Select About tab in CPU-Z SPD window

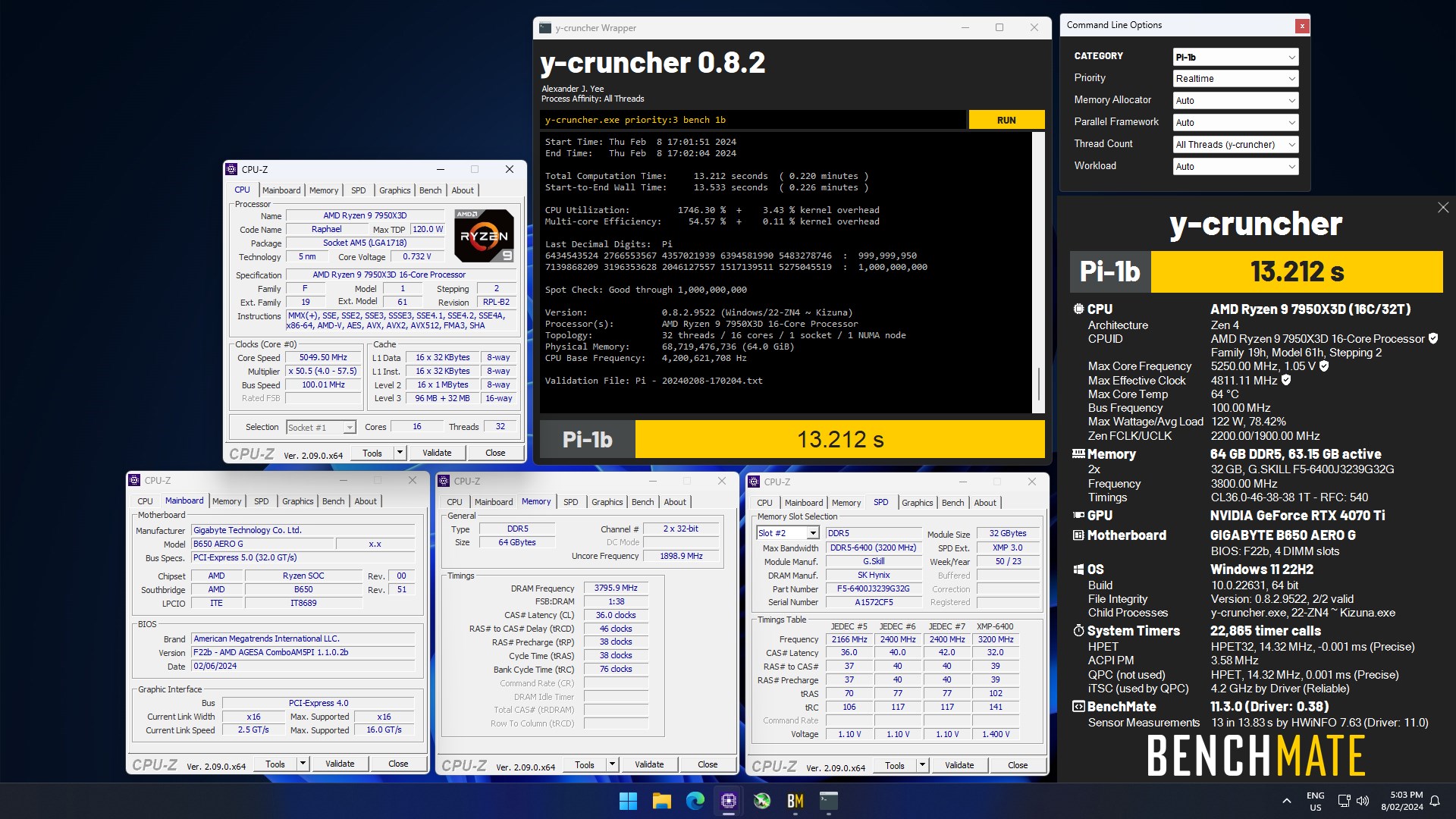click(985, 503)
